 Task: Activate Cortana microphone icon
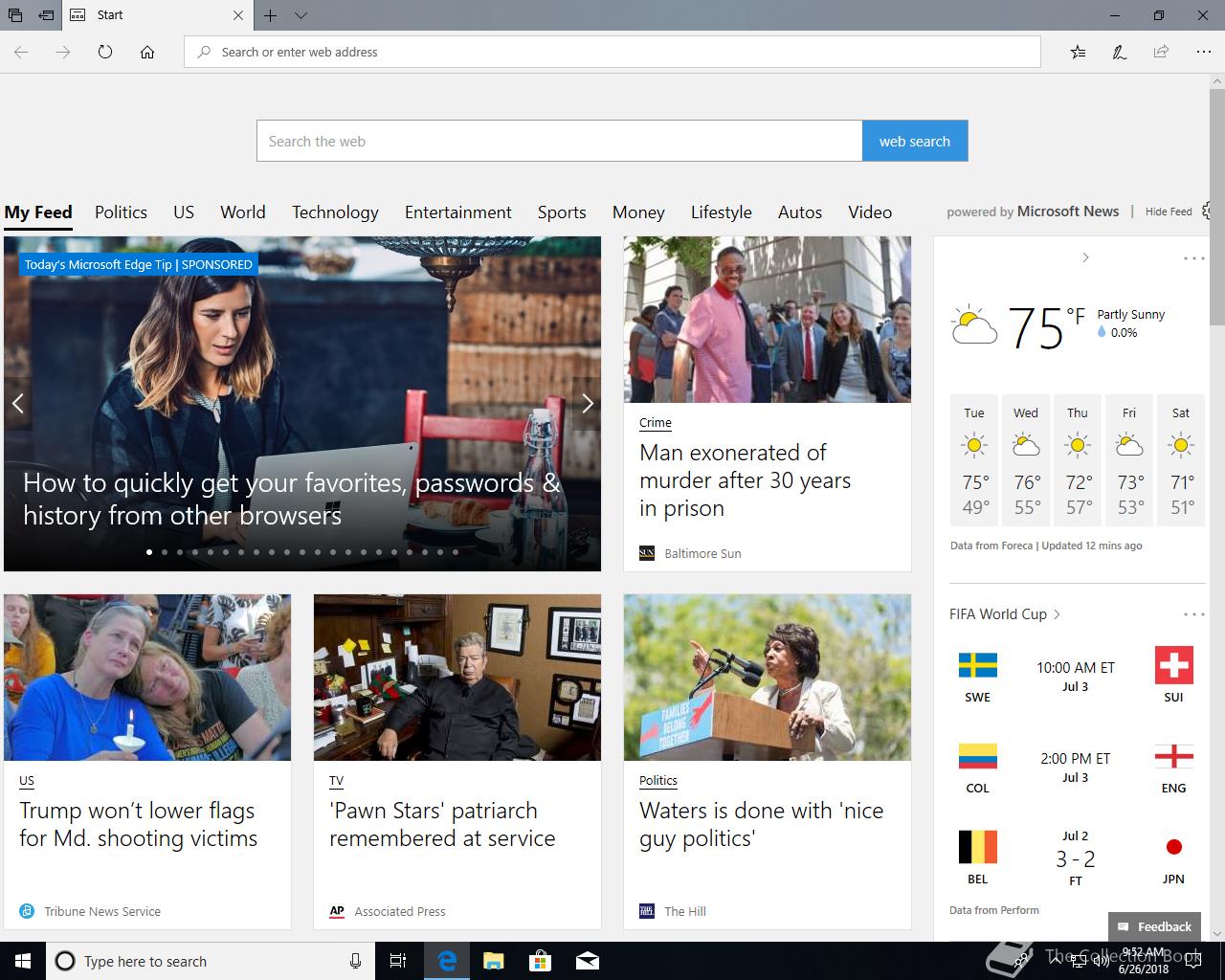[355, 961]
